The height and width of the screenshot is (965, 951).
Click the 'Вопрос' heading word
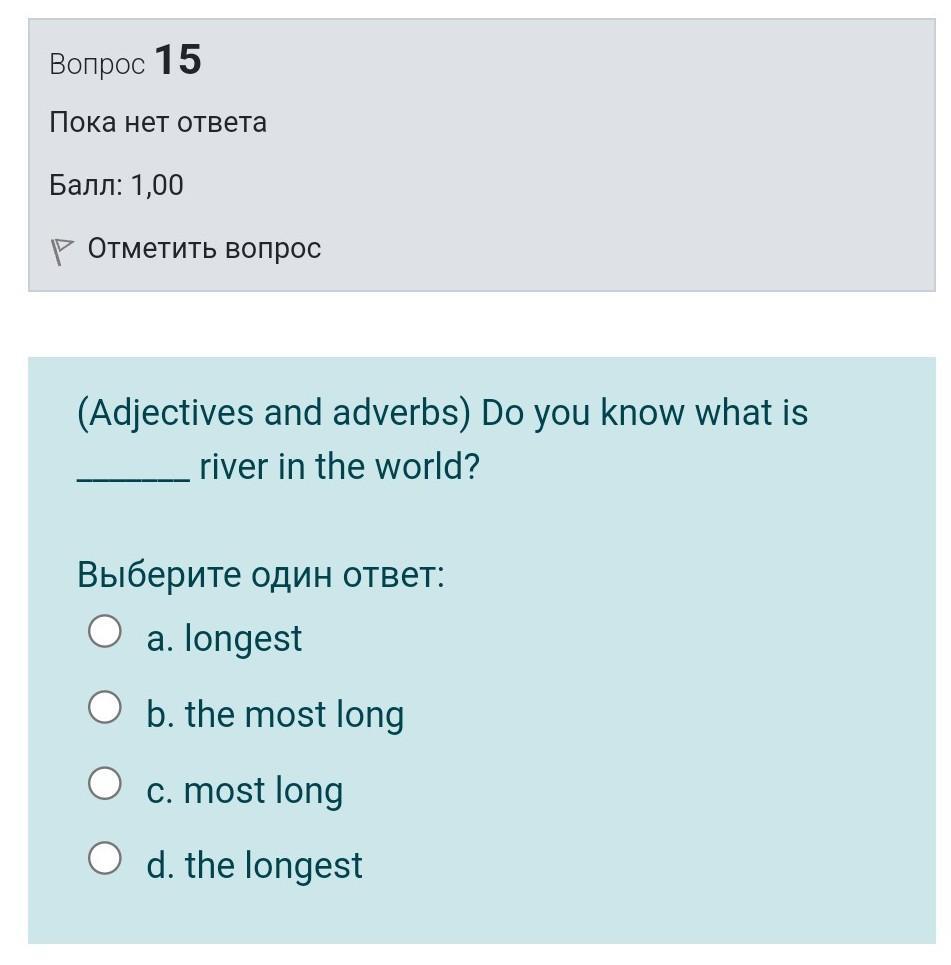(x=97, y=64)
